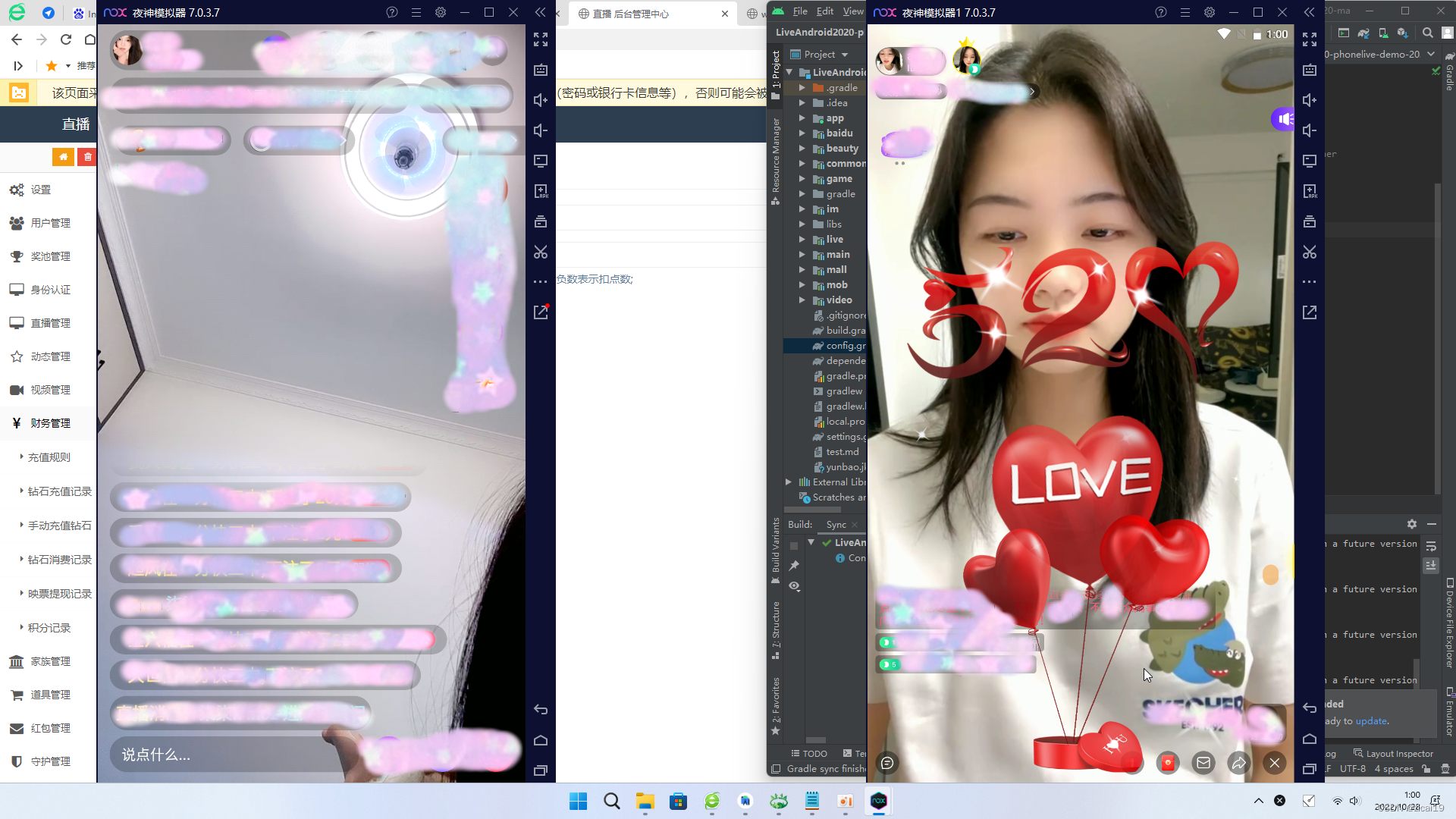Click the red envelope icon
Screen dimensions: 1456x819
tap(1168, 763)
